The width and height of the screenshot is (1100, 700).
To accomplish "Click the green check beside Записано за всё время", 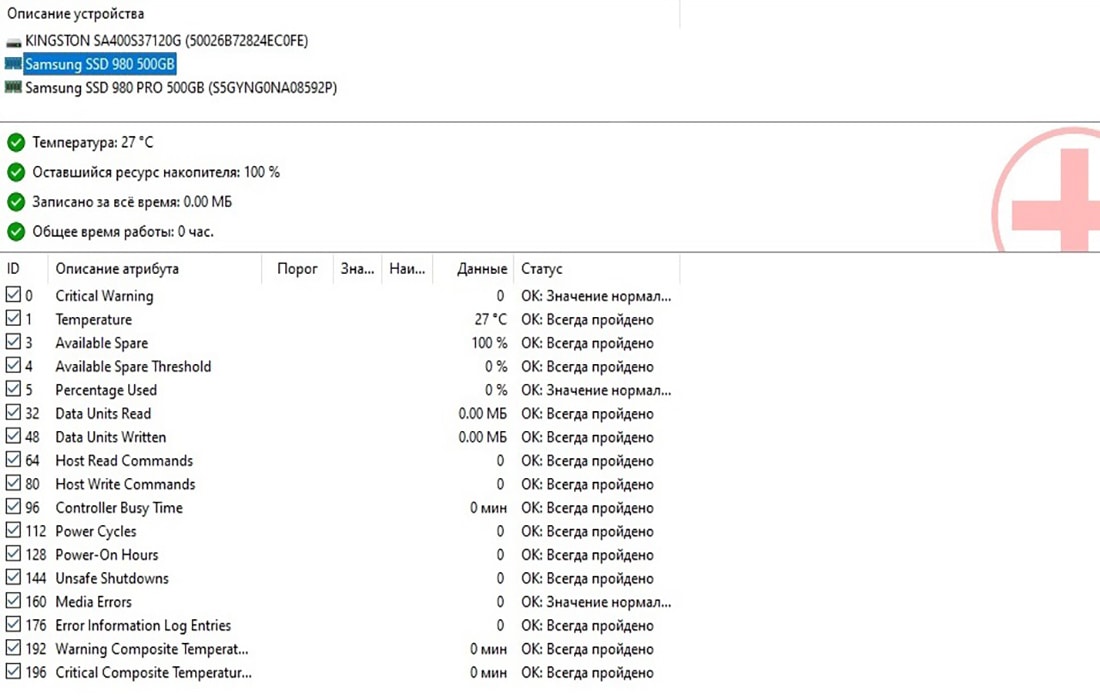I will (x=16, y=203).
